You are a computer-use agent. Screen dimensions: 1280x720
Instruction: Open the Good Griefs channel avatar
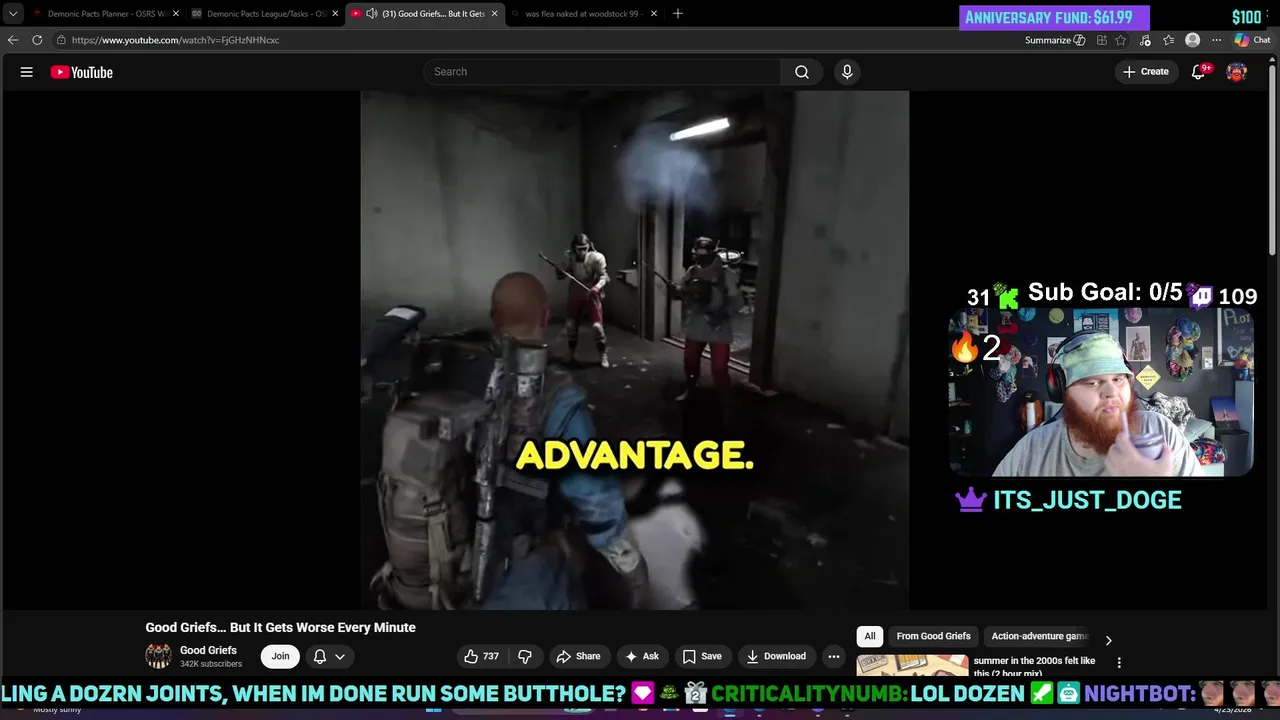point(158,656)
